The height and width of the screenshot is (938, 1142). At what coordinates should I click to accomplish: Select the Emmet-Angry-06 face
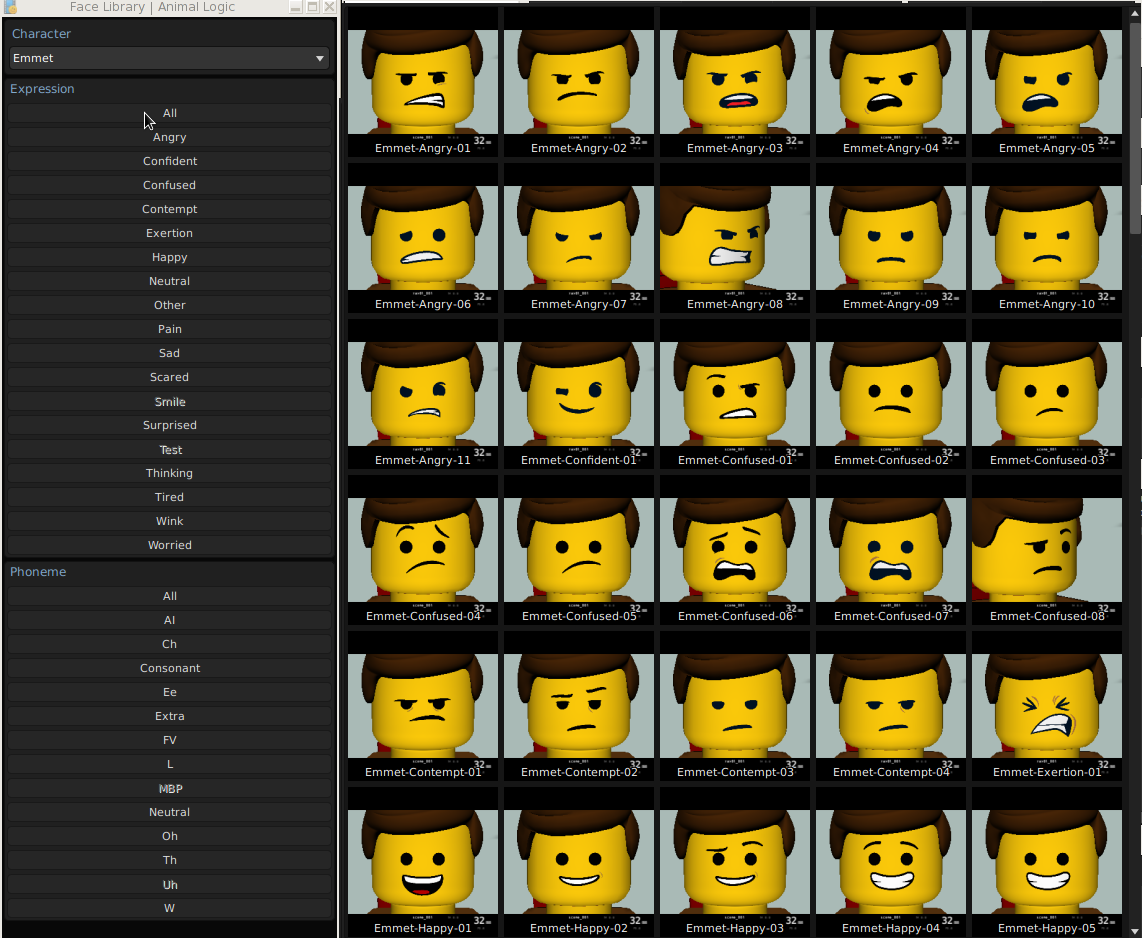tap(422, 238)
